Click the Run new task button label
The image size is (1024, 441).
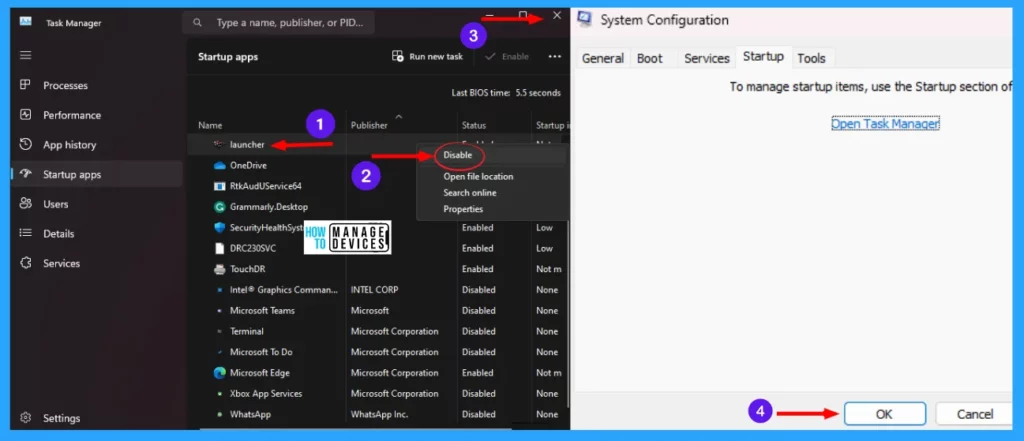point(436,57)
